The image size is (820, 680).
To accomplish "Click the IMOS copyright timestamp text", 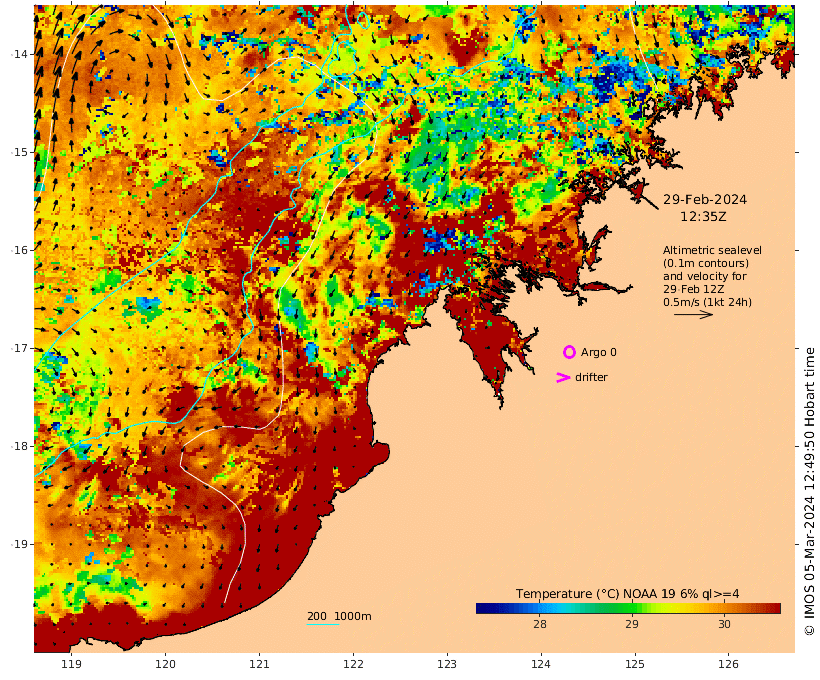I will 809,491.
